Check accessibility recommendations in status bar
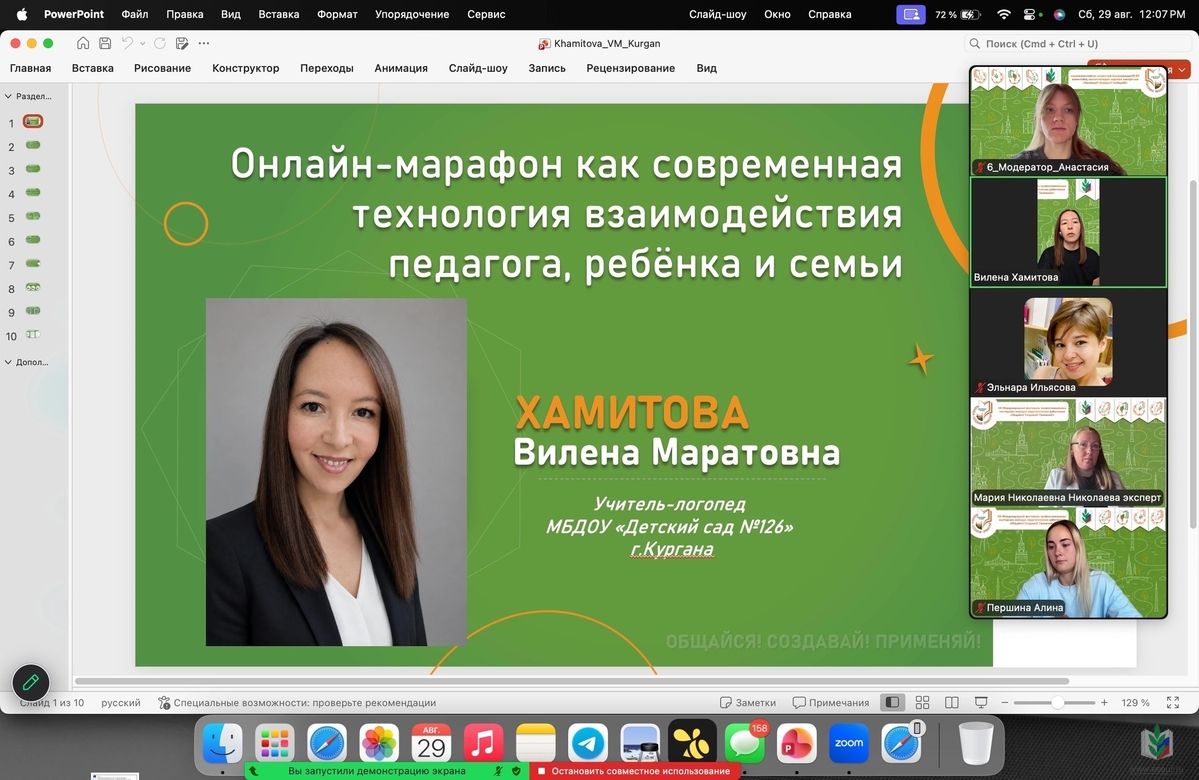The image size is (1199, 780). 297,703
